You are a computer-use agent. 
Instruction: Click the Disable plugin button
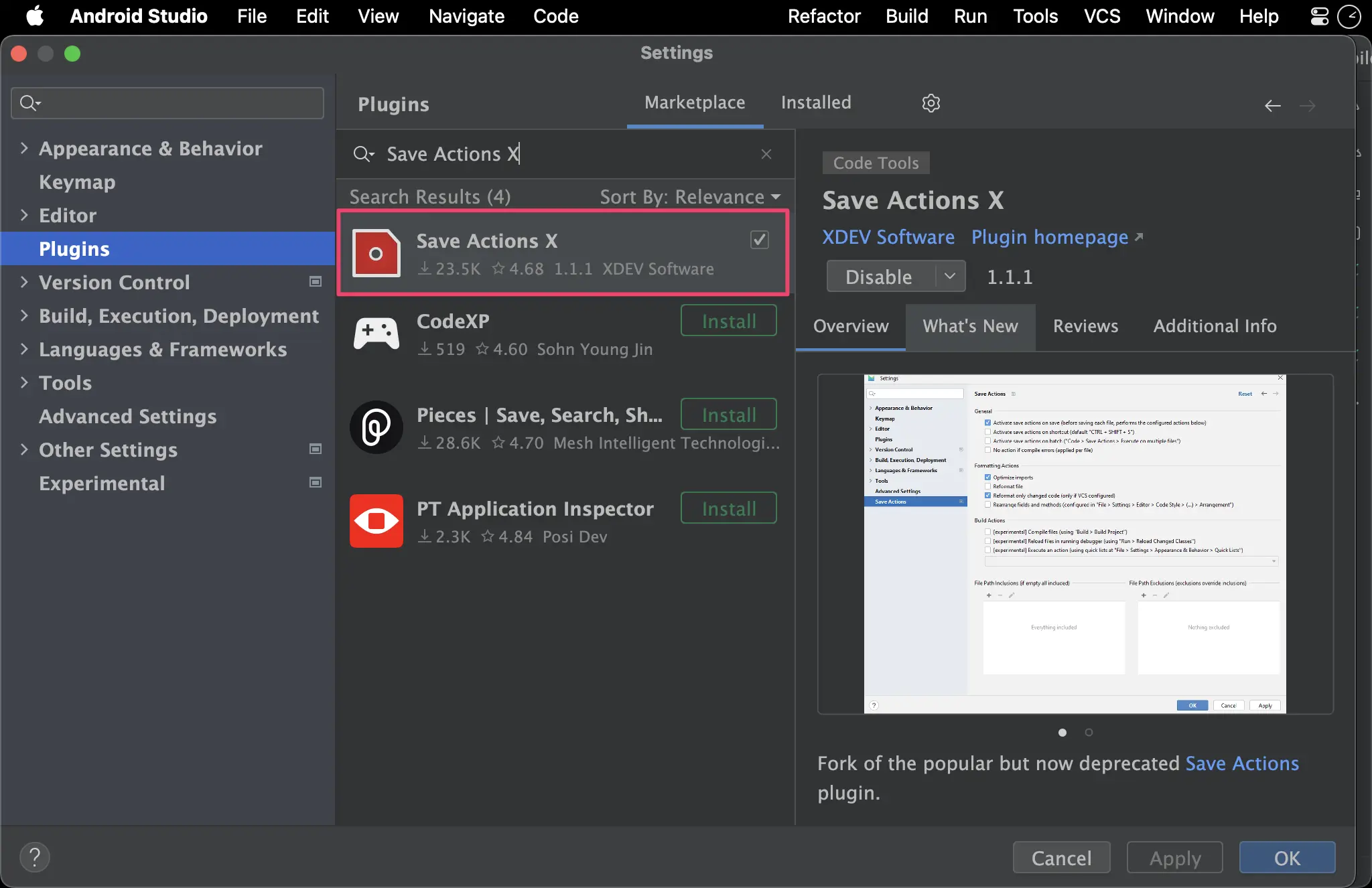(x=880, y=276)
